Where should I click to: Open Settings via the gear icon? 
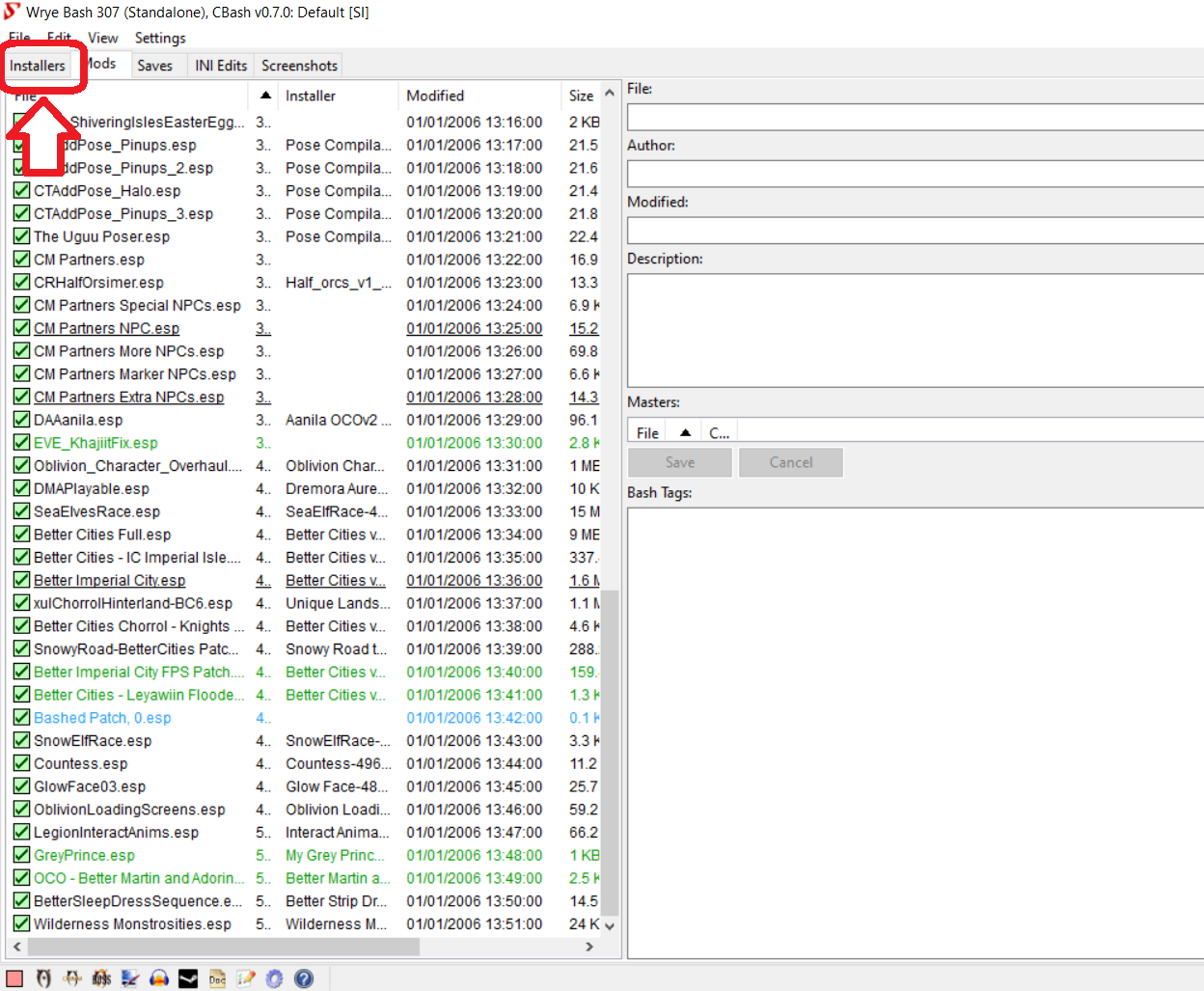click(275, 978)
